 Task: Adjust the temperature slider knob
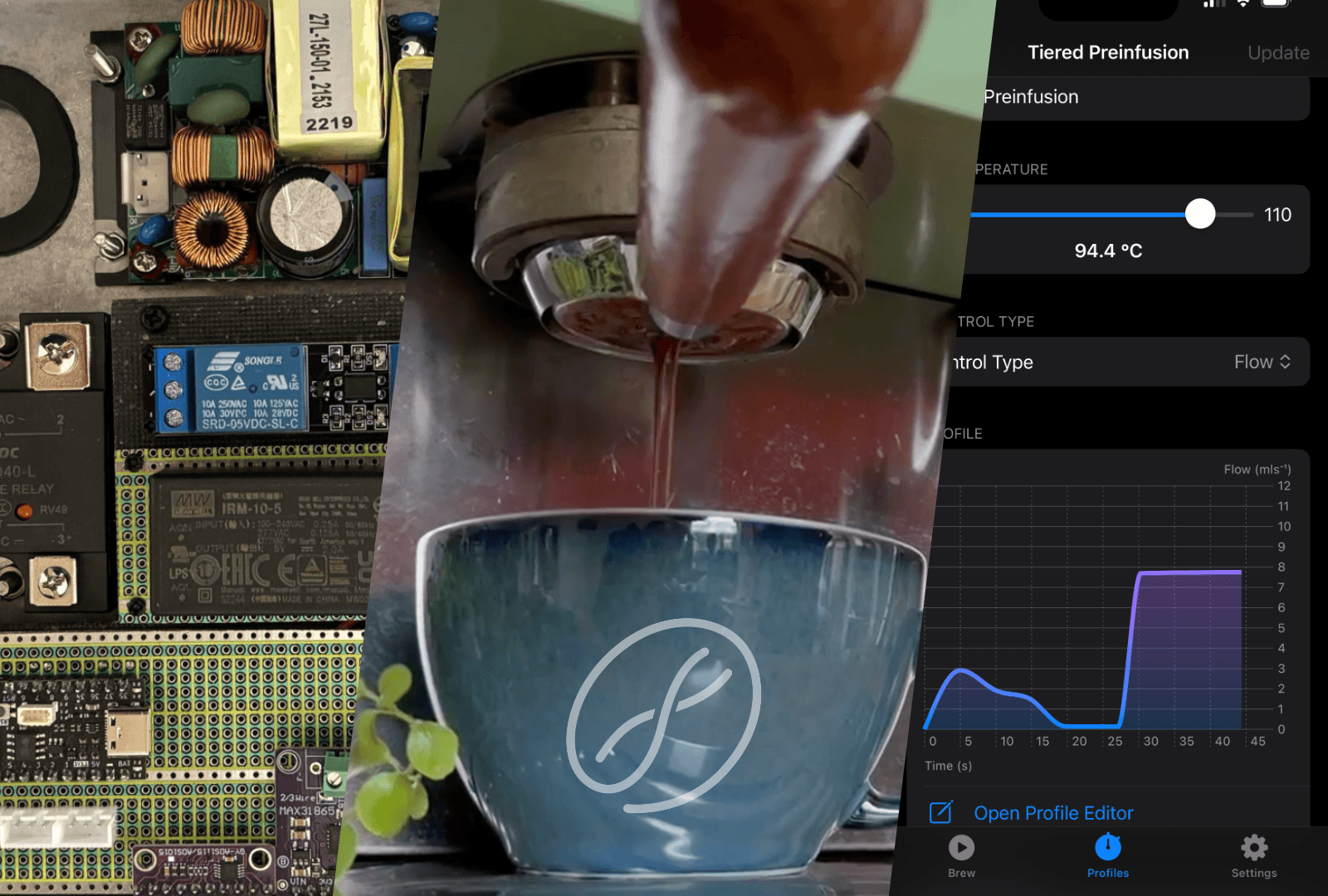(x=1199, y=214)
